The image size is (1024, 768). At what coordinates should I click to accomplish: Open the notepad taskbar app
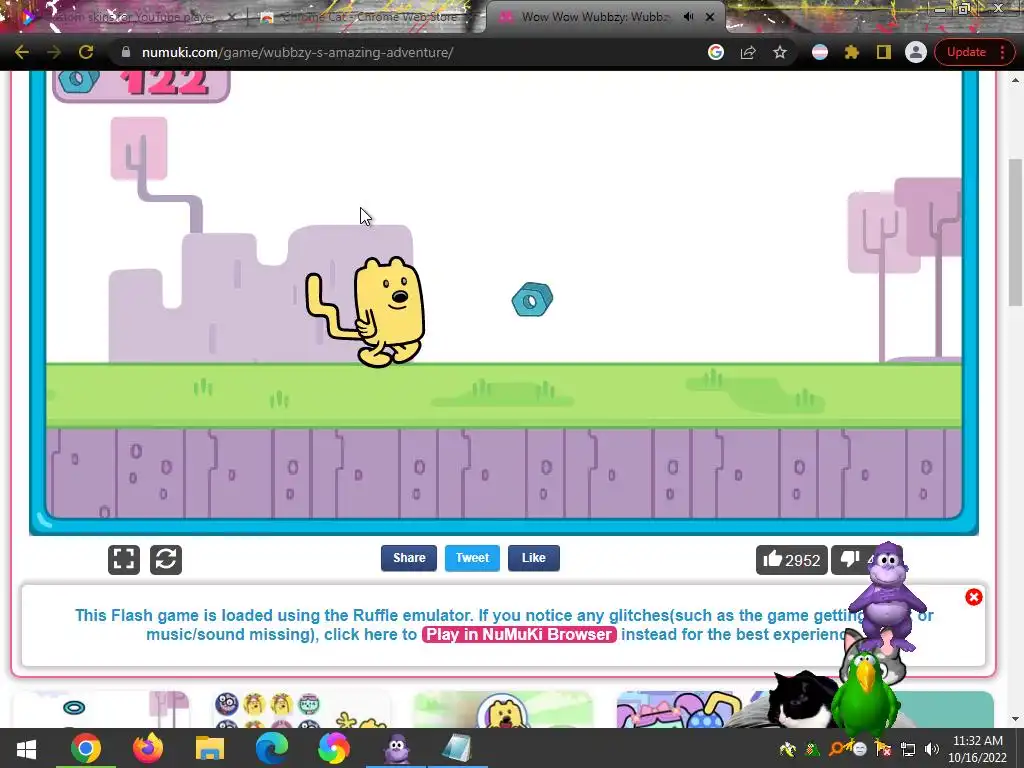pos(457,748)
